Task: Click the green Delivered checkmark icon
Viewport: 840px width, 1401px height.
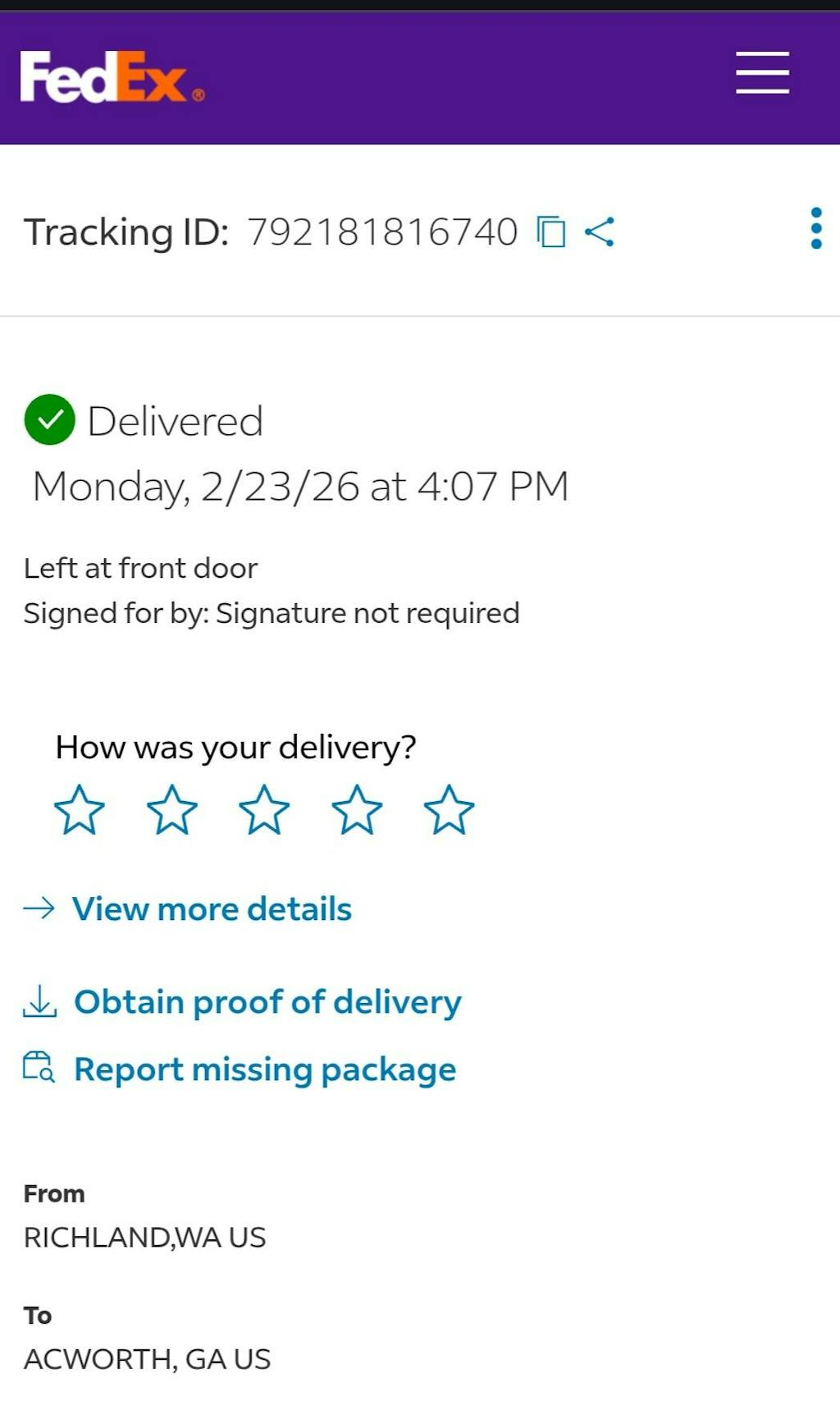Action: tap(50, 419)
